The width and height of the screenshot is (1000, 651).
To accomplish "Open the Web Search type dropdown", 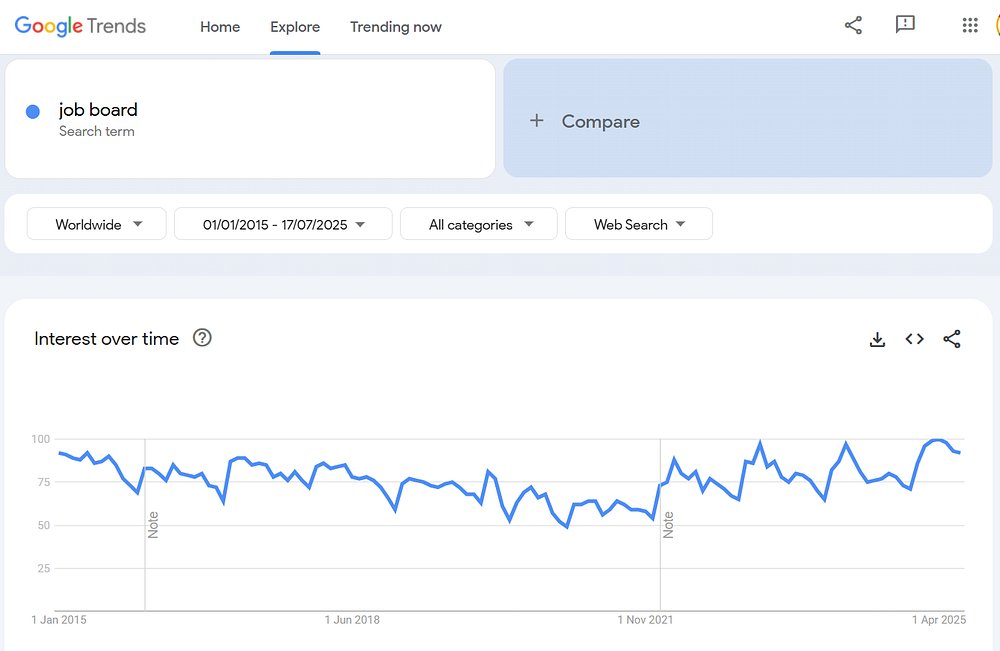I will point(638,224).
